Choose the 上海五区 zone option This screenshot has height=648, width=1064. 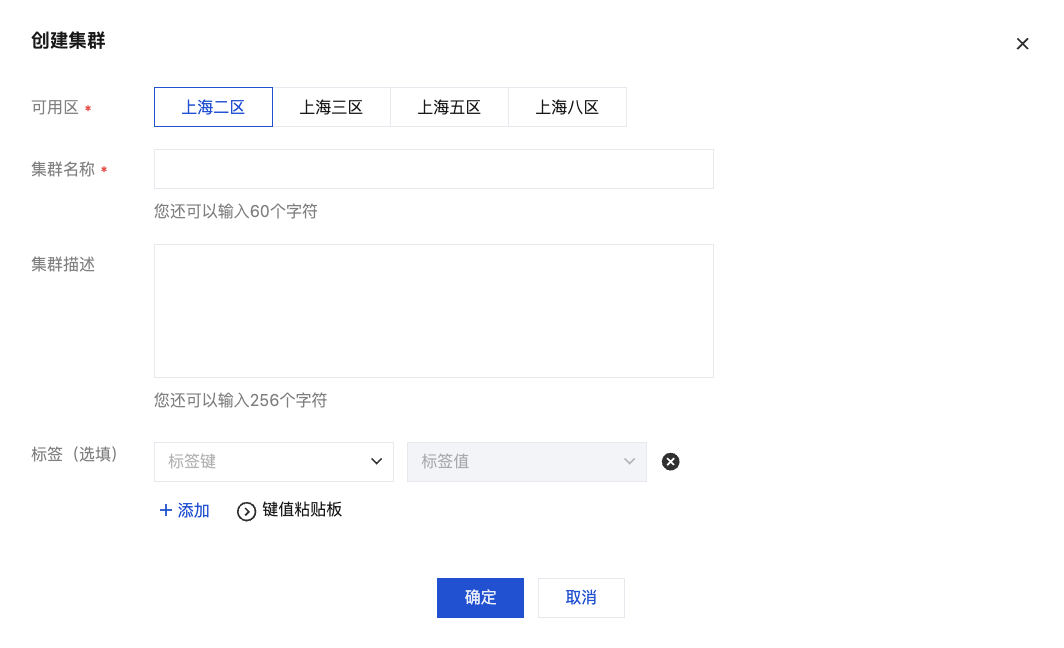pyautogui.click(x=449, y=107)
